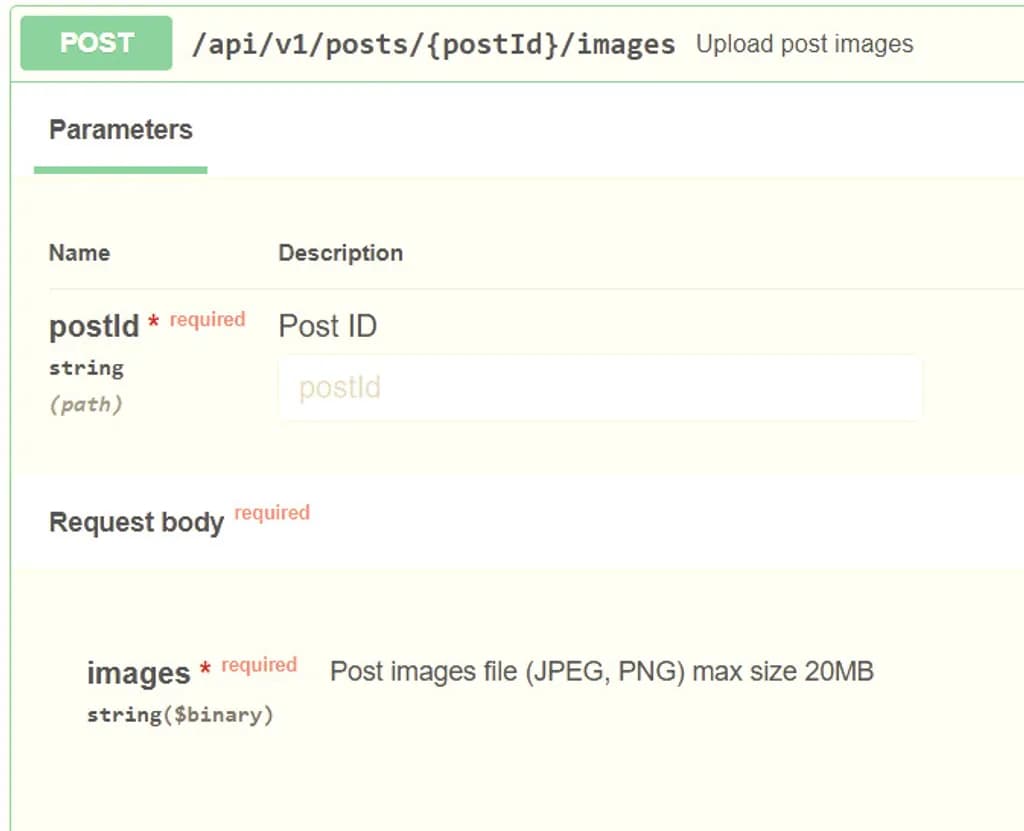Image resolution: width=1024 pixels, height=831 pixels.
Task: Click the 'string($binary)' type label
Action: tap(180, 715)
